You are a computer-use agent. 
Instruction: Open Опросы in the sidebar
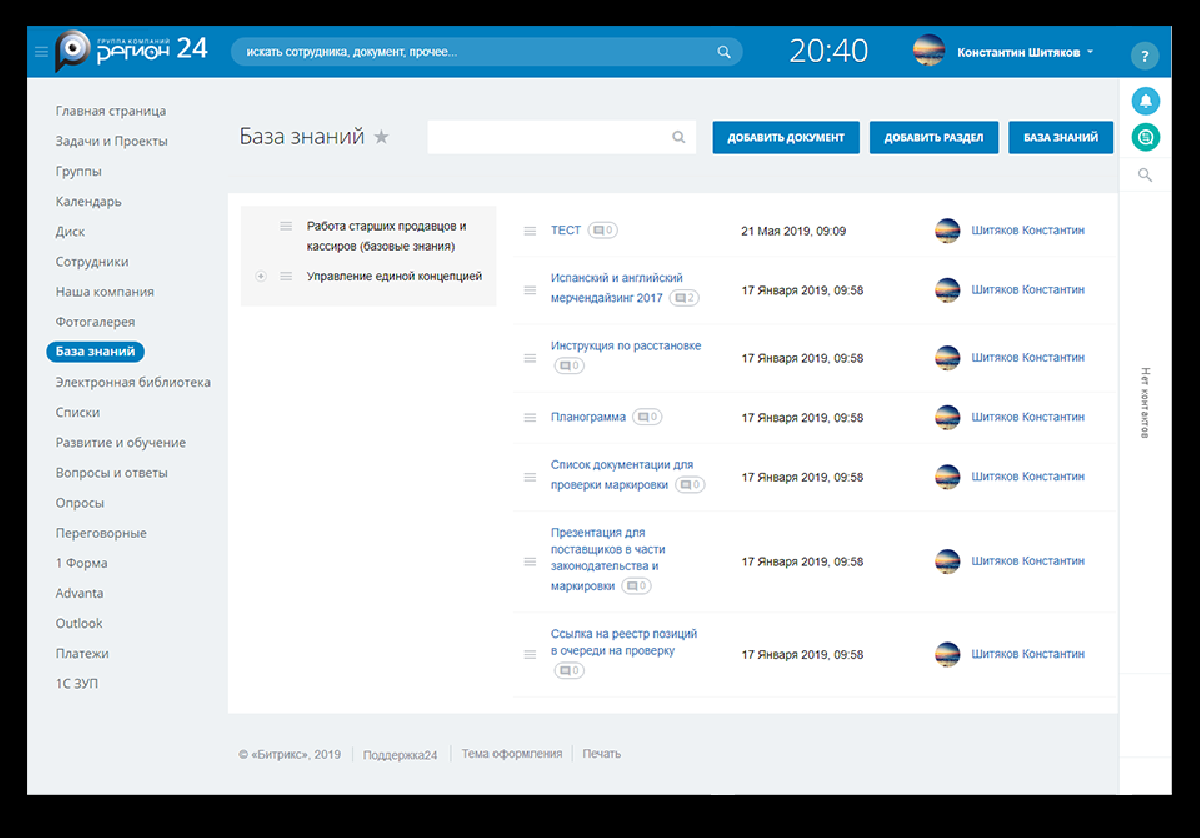click(x=80, y=503)
